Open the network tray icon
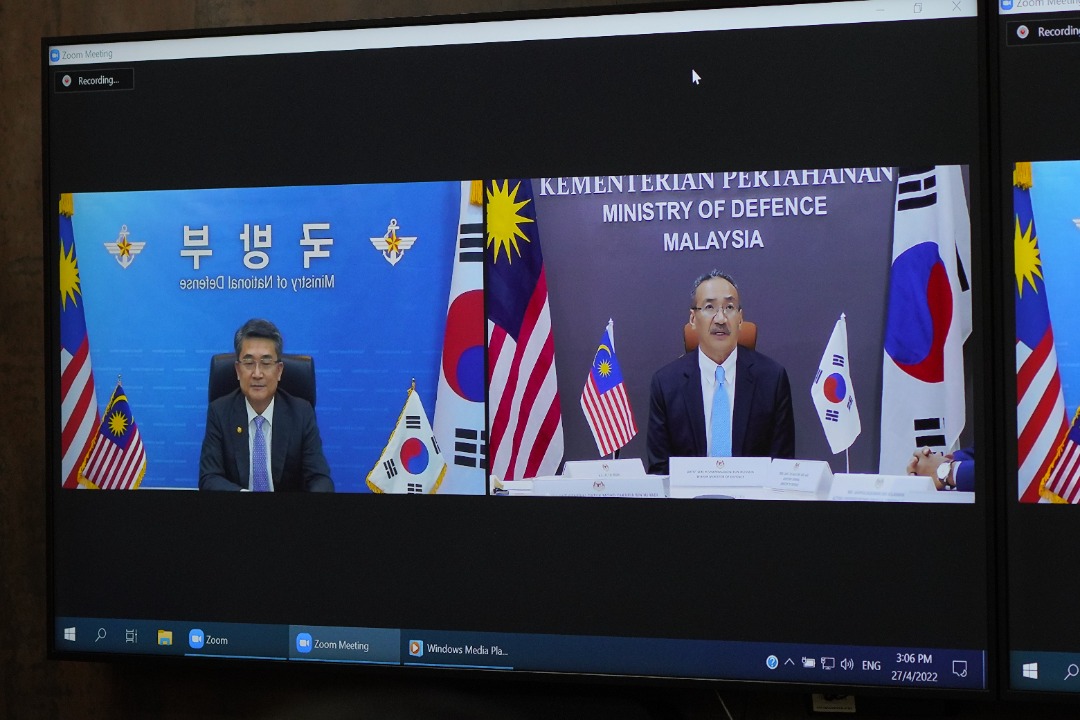Viewport: 1080px width, 720px height. (827, 663)
